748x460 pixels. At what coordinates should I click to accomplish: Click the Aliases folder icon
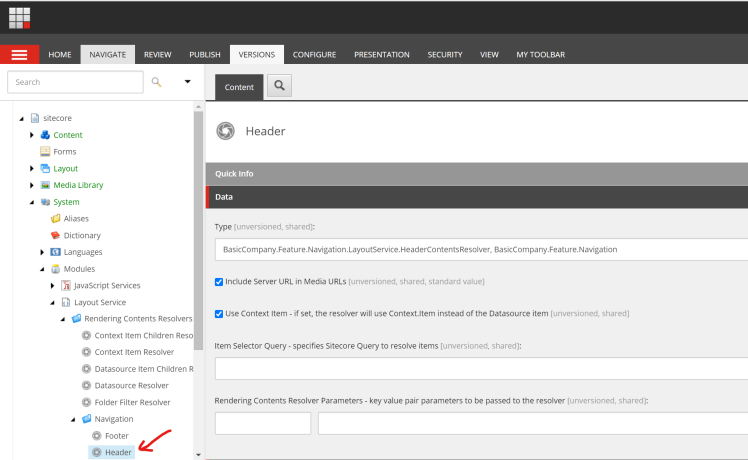56,218
